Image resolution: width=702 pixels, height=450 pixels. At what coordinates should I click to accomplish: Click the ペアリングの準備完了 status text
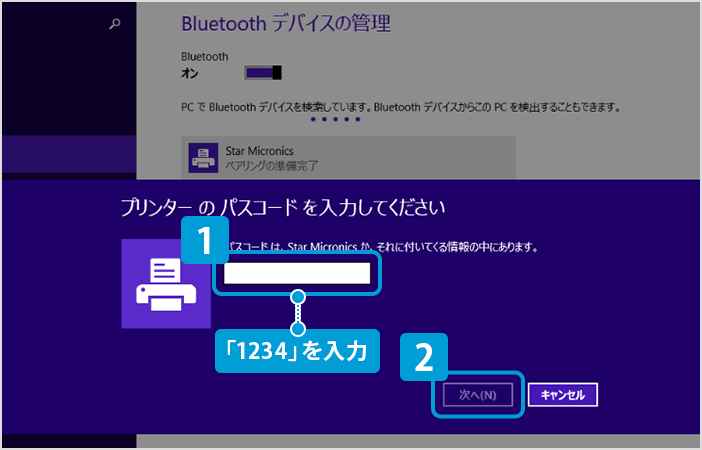coord(272,166)
